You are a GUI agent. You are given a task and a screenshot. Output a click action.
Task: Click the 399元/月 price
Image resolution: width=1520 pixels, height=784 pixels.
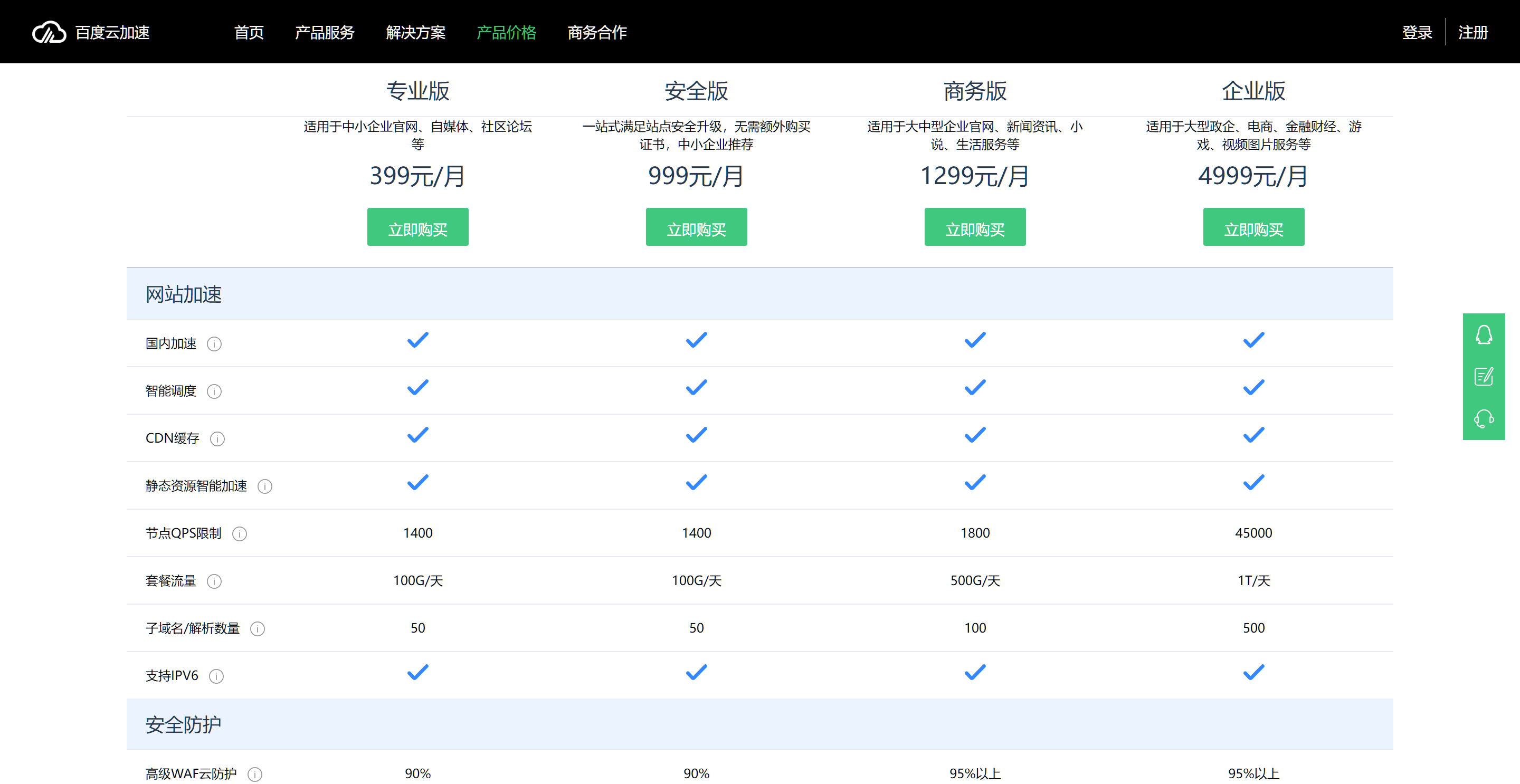[418, 176]
